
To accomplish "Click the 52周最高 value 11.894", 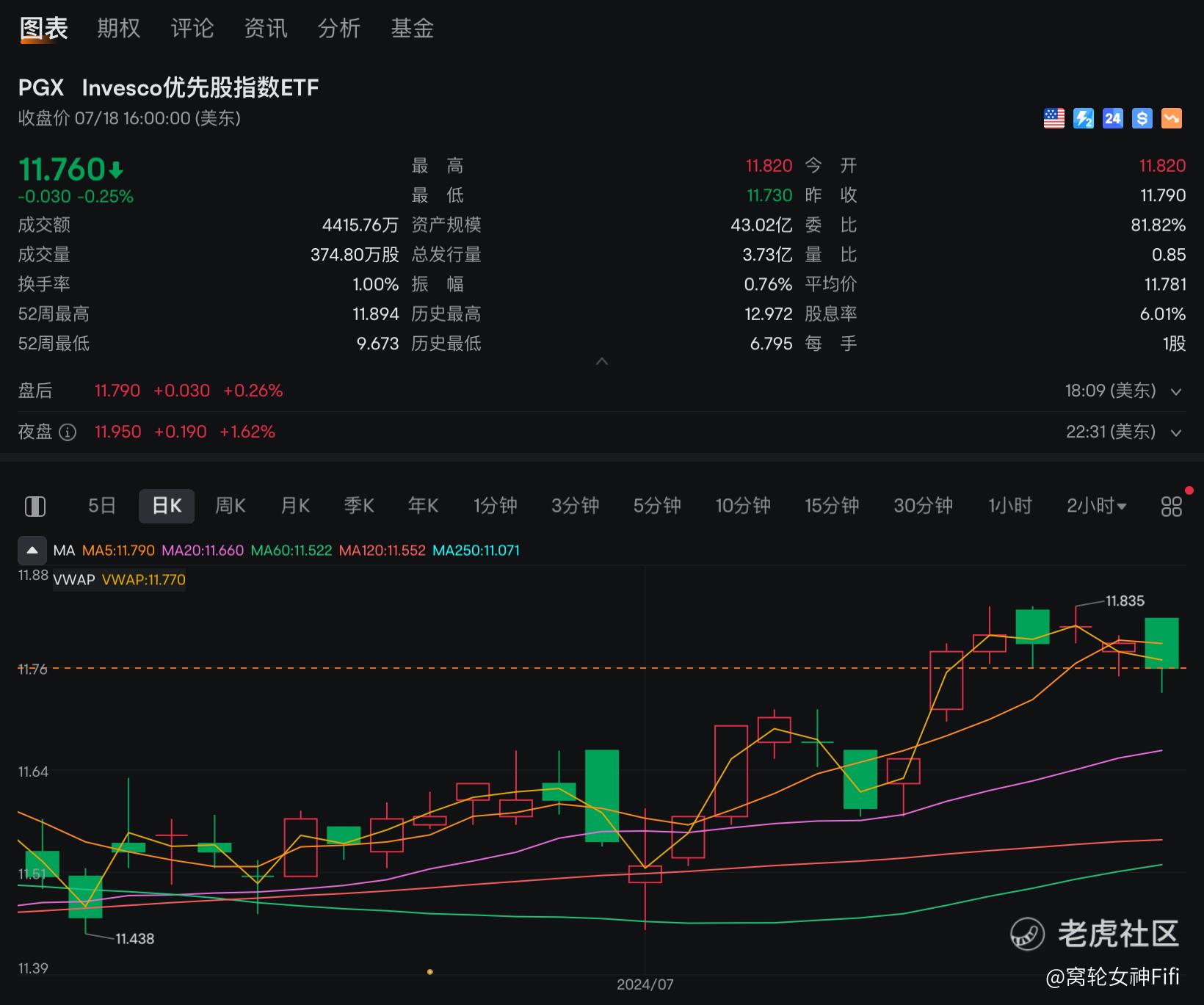I will (x=376, y=314).
